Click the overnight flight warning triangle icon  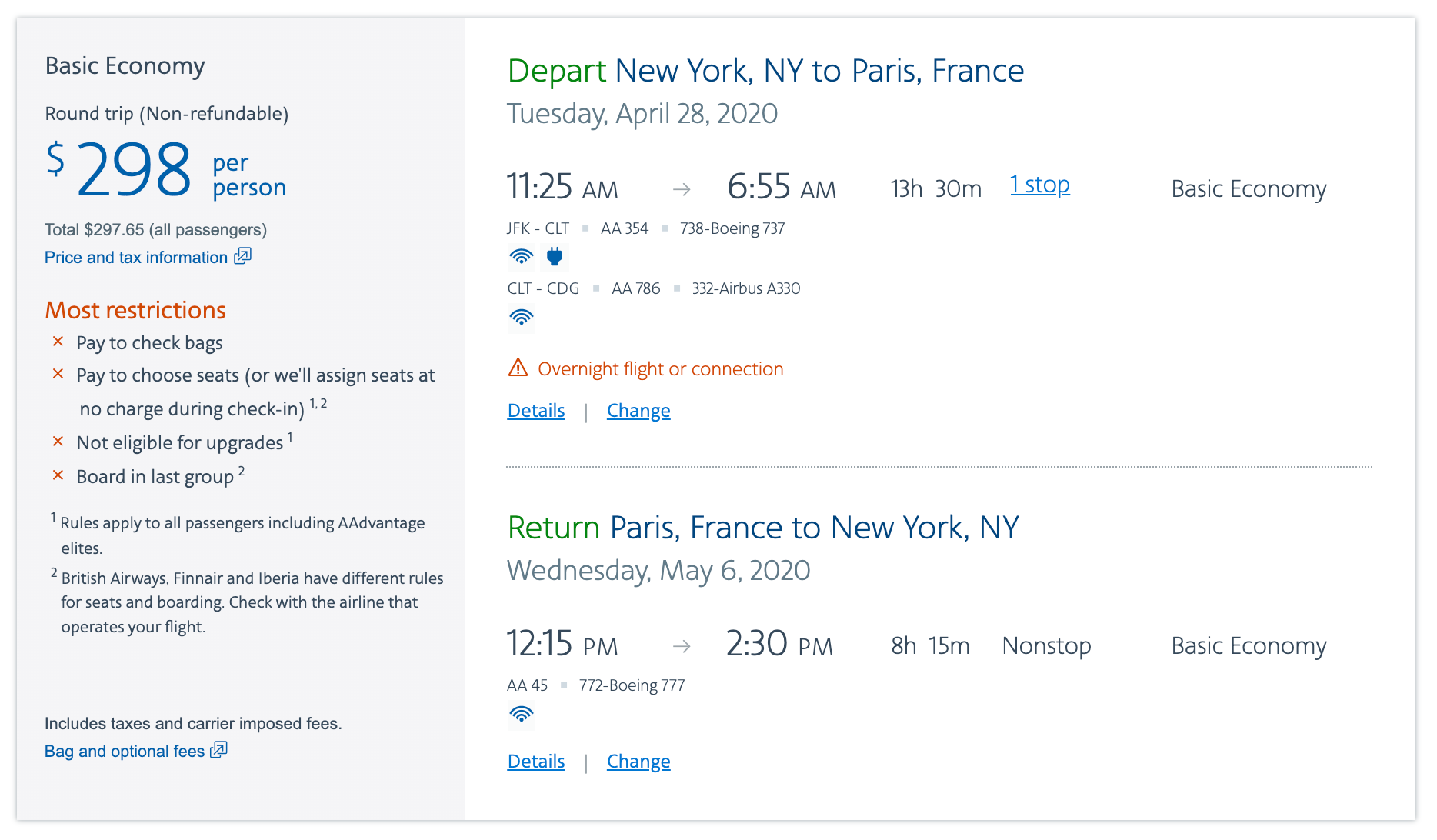click(518, 368)
